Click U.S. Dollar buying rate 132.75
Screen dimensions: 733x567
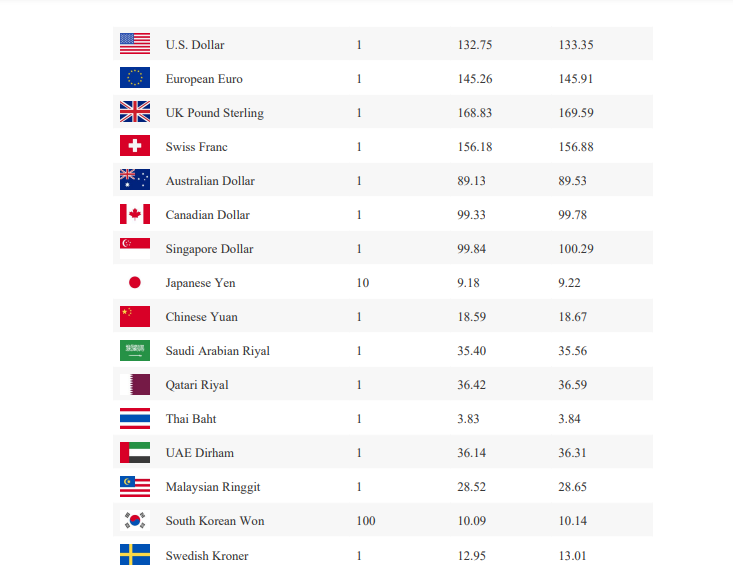pyautogui.click(x=474, y=45)
